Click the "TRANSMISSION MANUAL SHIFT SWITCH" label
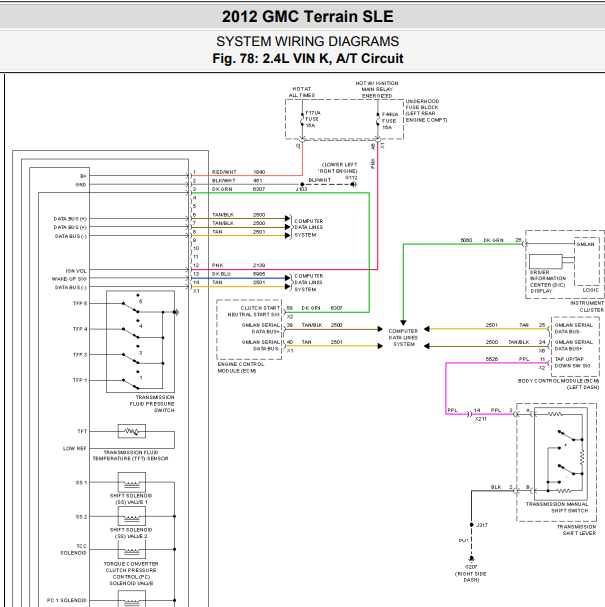Image resolution: width=605 pixels, height=607 pixels. coord(557,507)
